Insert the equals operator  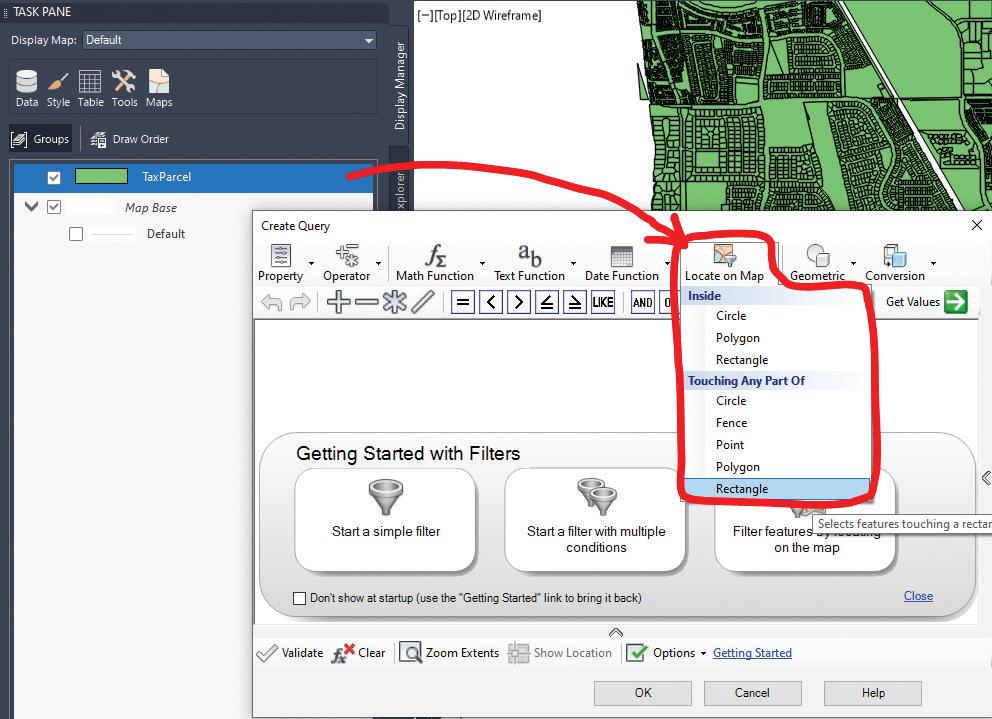click(463, 303)
